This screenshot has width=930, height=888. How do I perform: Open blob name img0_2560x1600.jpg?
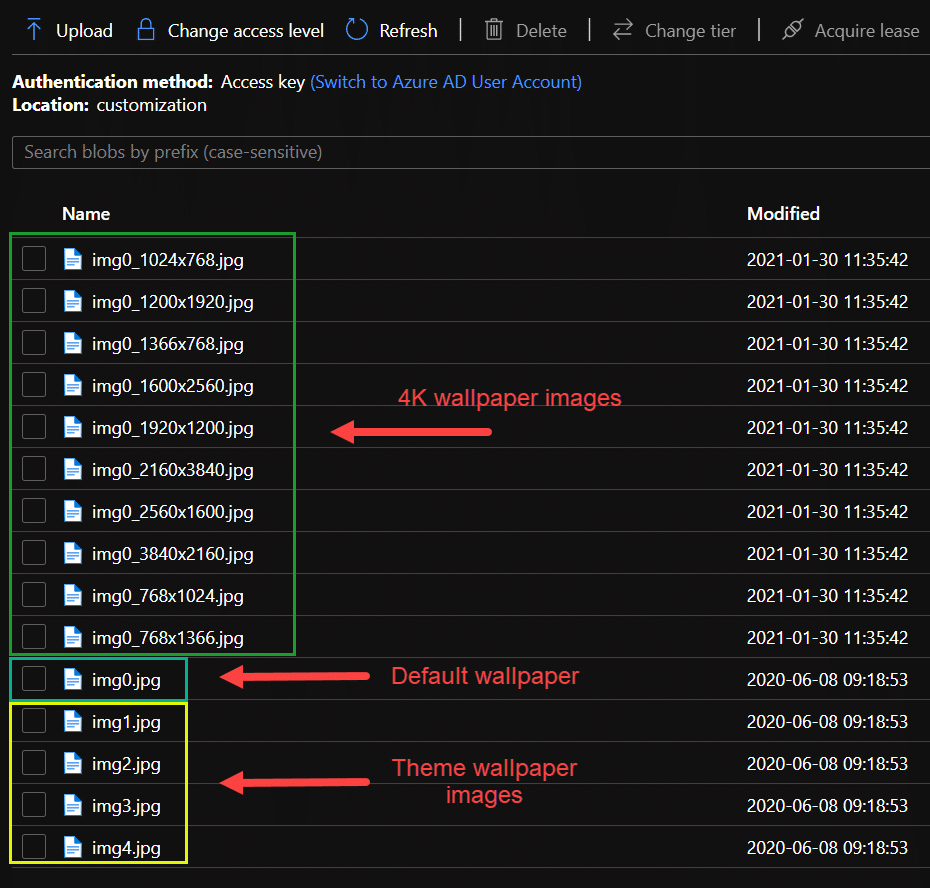pyautogui.click(x=173, y=513)
